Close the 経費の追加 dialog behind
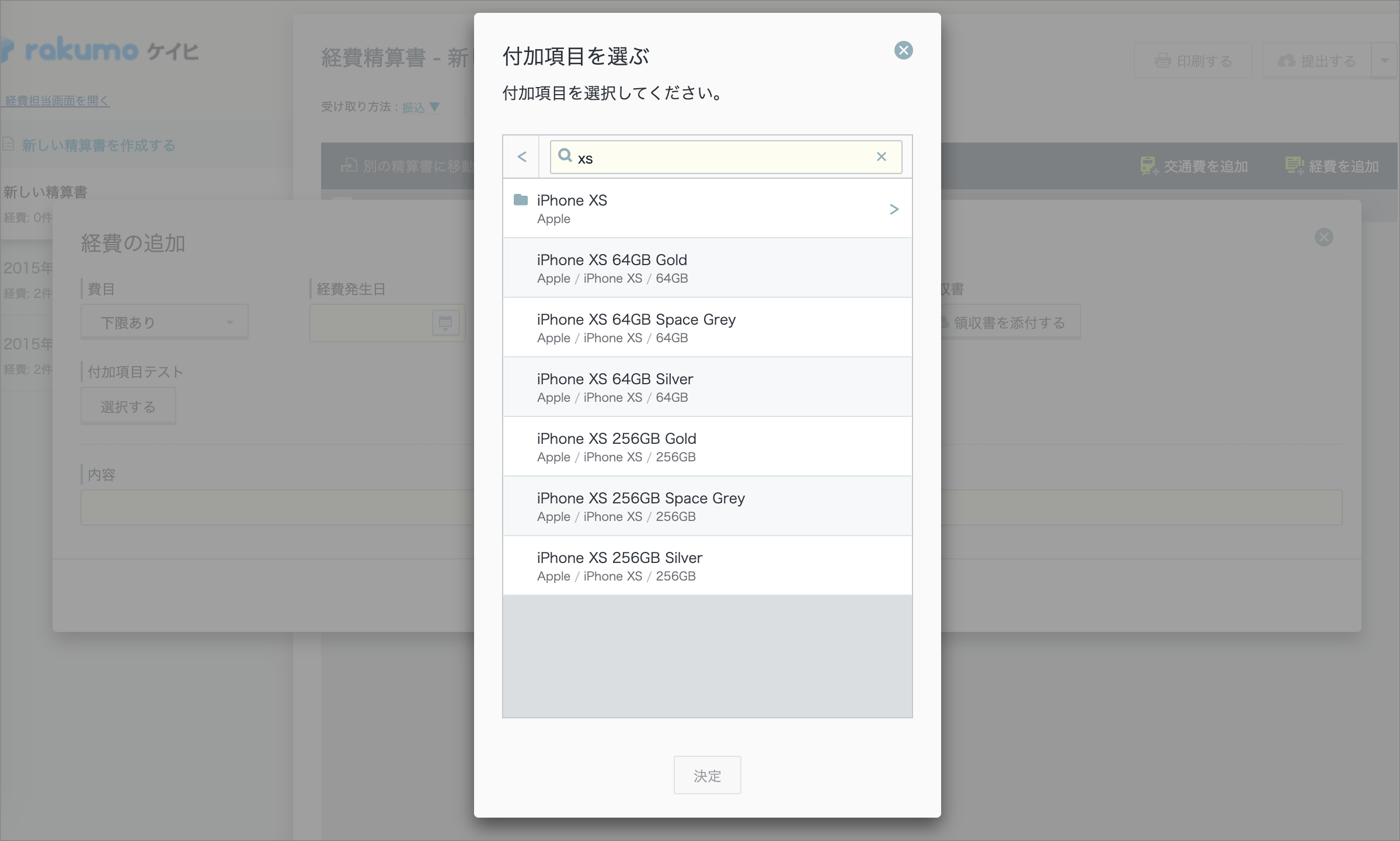Viewport: 1400px width, 841px height. [x=1324, y=237]
